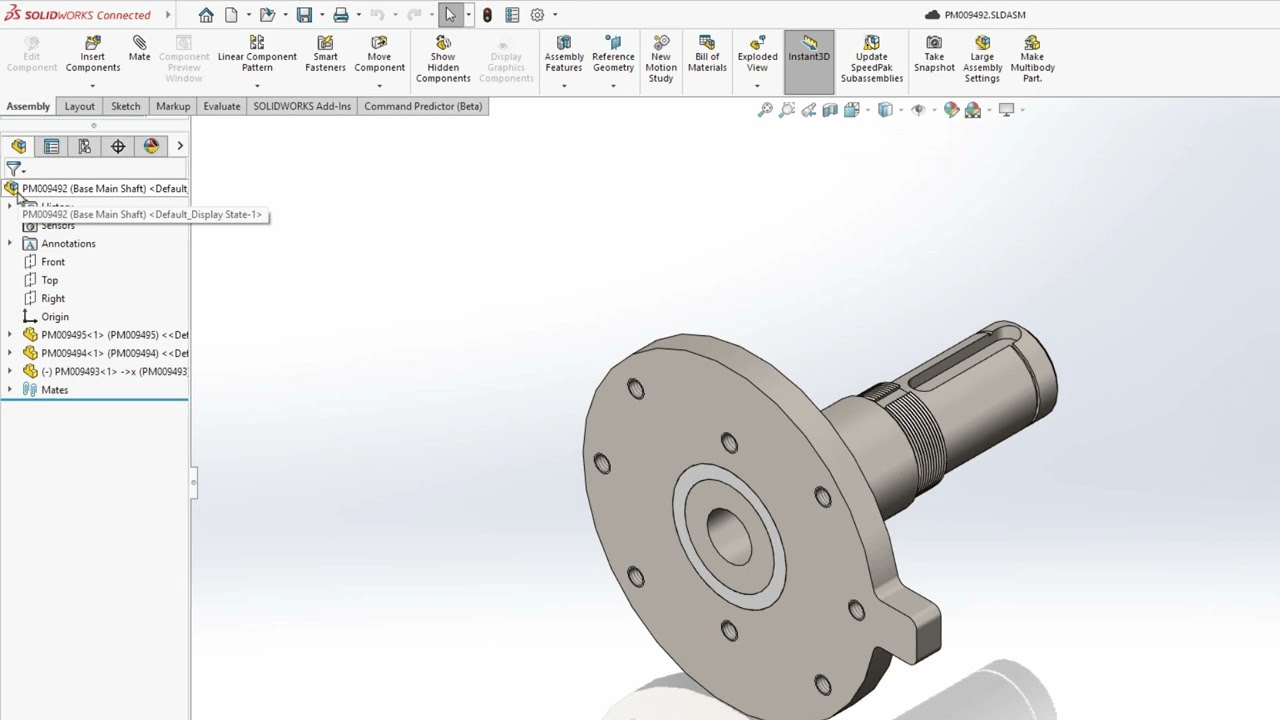Switch to the Evaluate tab
Viewport: 1280px width, 720px height.
221,106
